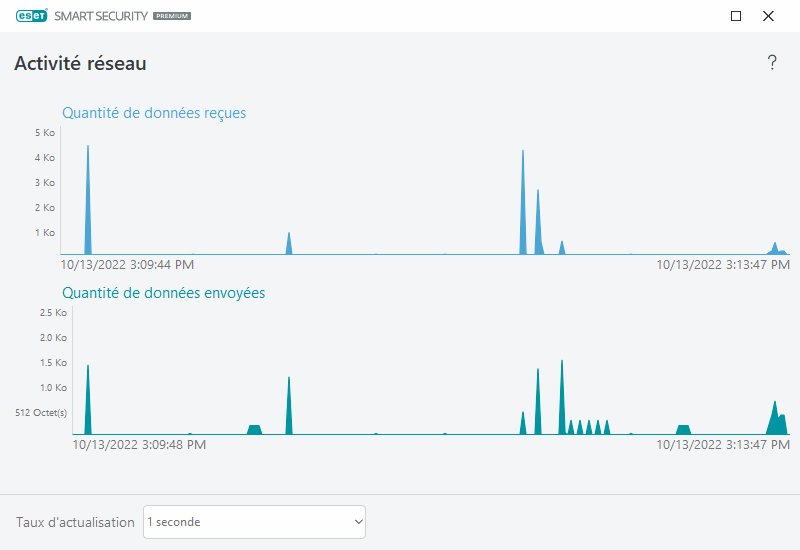Open the Taux d'actualisation dropdown
This screenshot has width=800, height=550.
coord(254,522)
